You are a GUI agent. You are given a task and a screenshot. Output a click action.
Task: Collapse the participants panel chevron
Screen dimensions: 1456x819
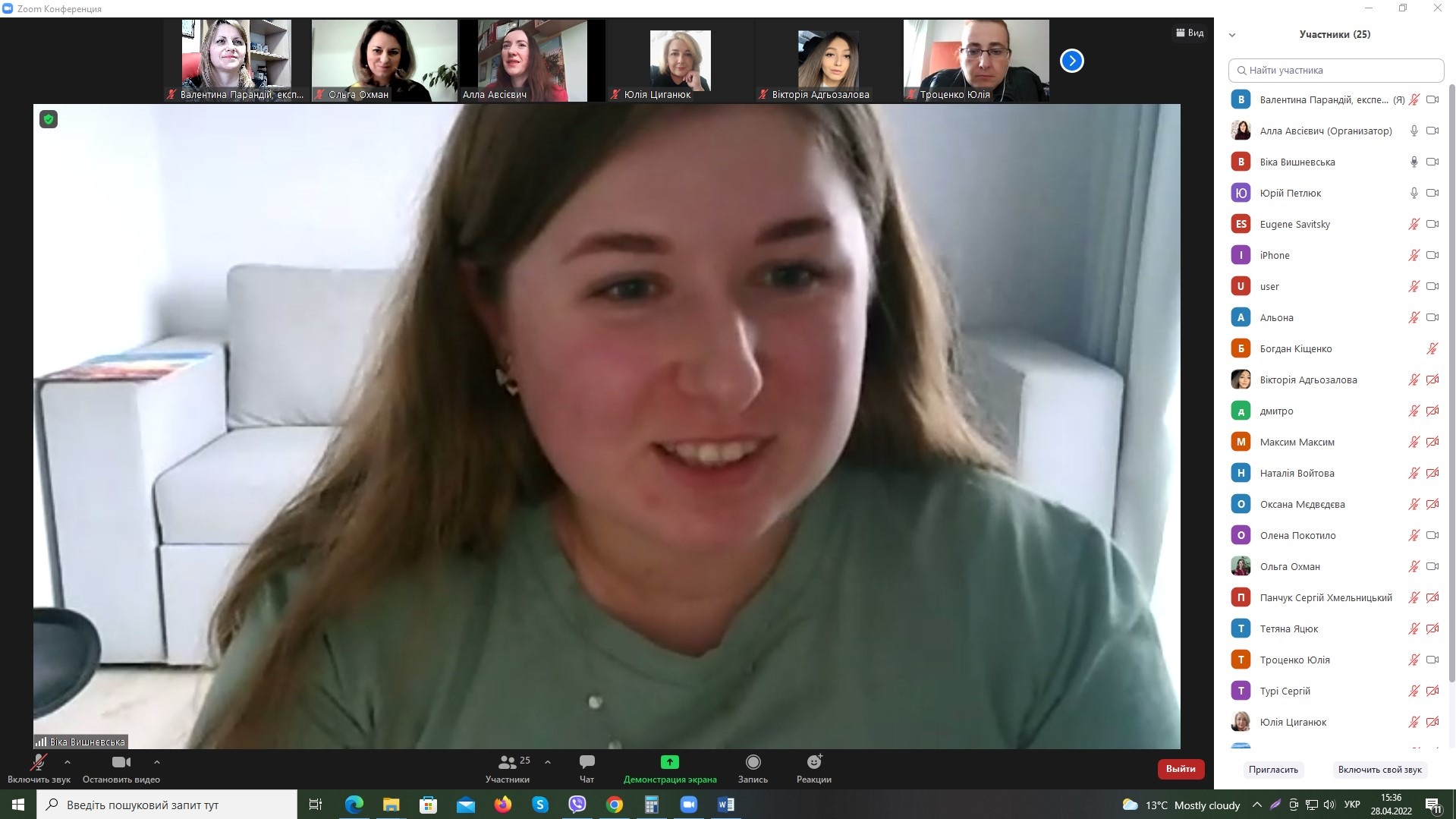(1232, 35)
